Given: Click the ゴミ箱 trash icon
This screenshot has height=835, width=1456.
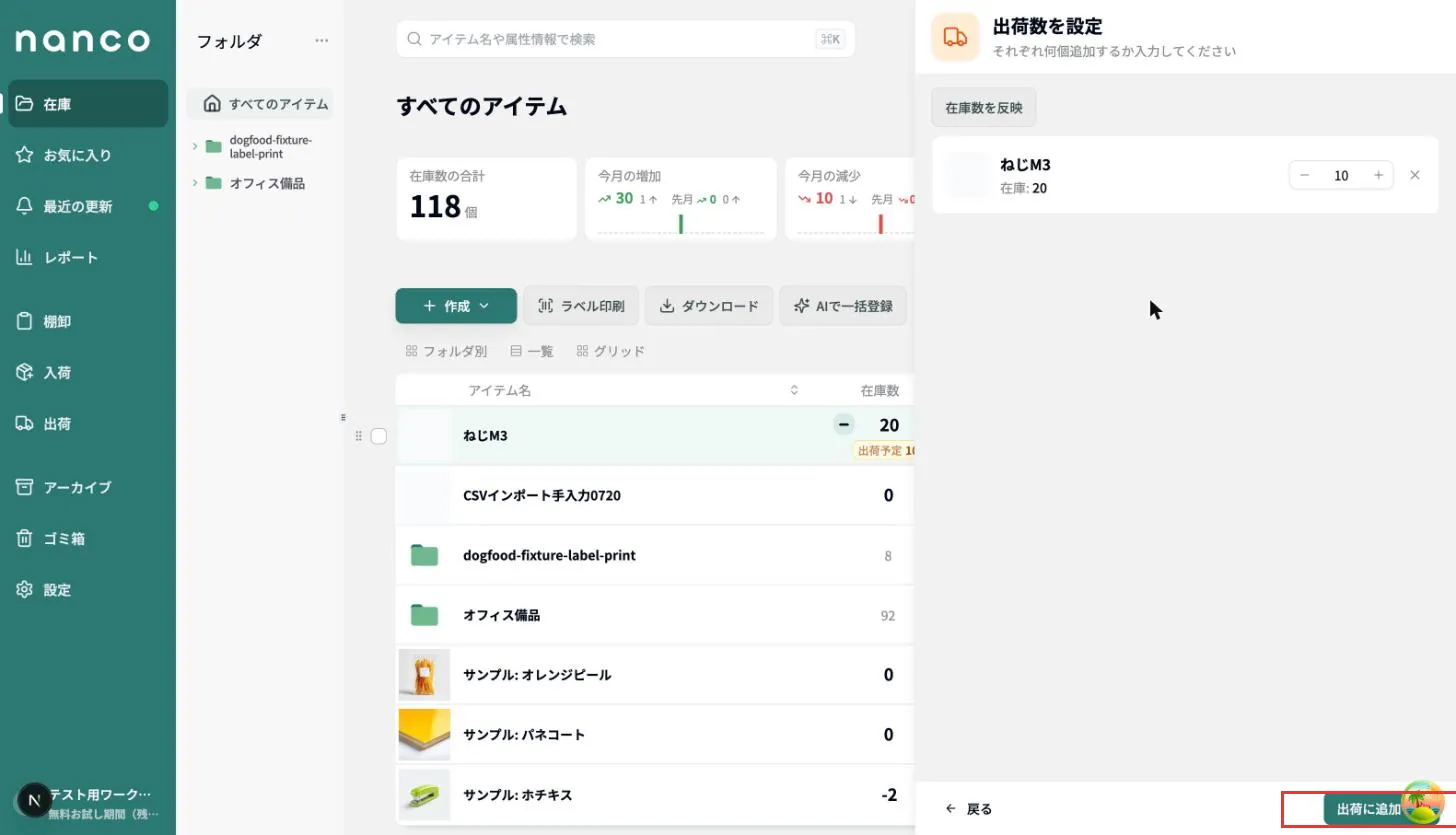Looking at the screenshot, I should coord(25,538).
